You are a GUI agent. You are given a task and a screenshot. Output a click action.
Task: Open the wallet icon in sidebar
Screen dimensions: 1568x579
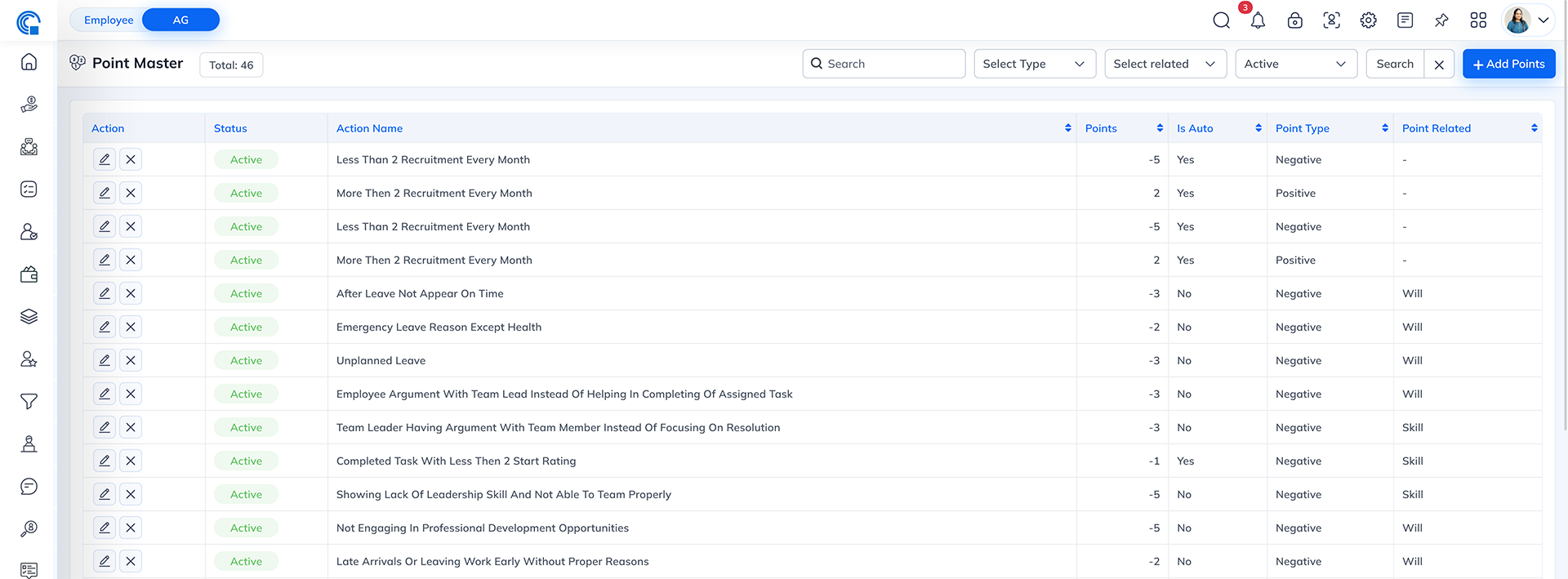tap(29, 274)
